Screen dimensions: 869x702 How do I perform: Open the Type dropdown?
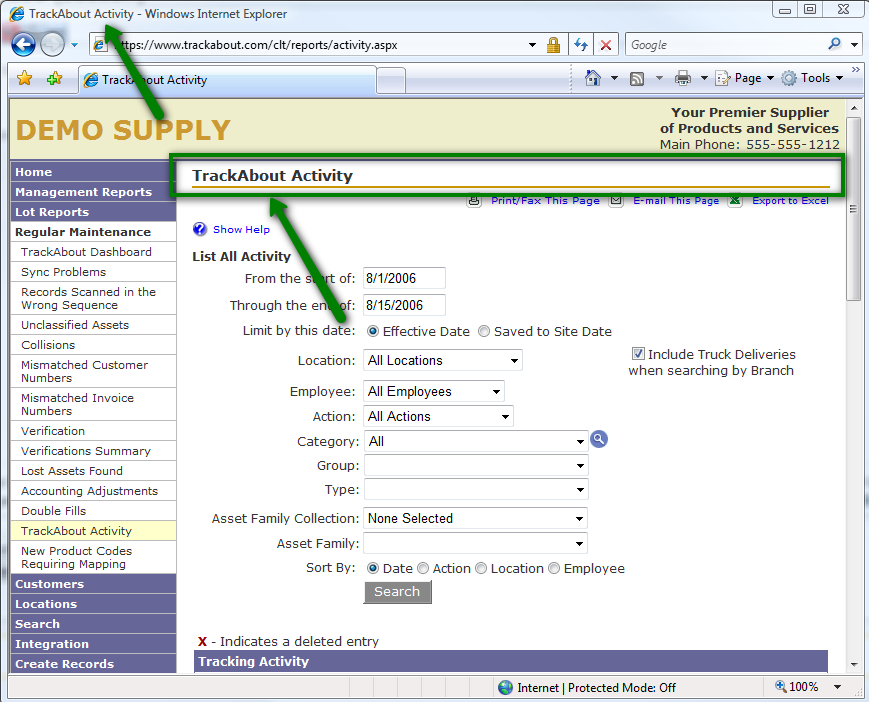pyautogui.click(x=476, y=489)
